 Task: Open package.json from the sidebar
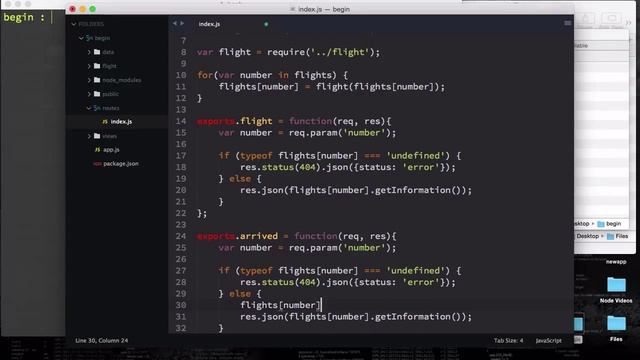[x=121, y=164]
